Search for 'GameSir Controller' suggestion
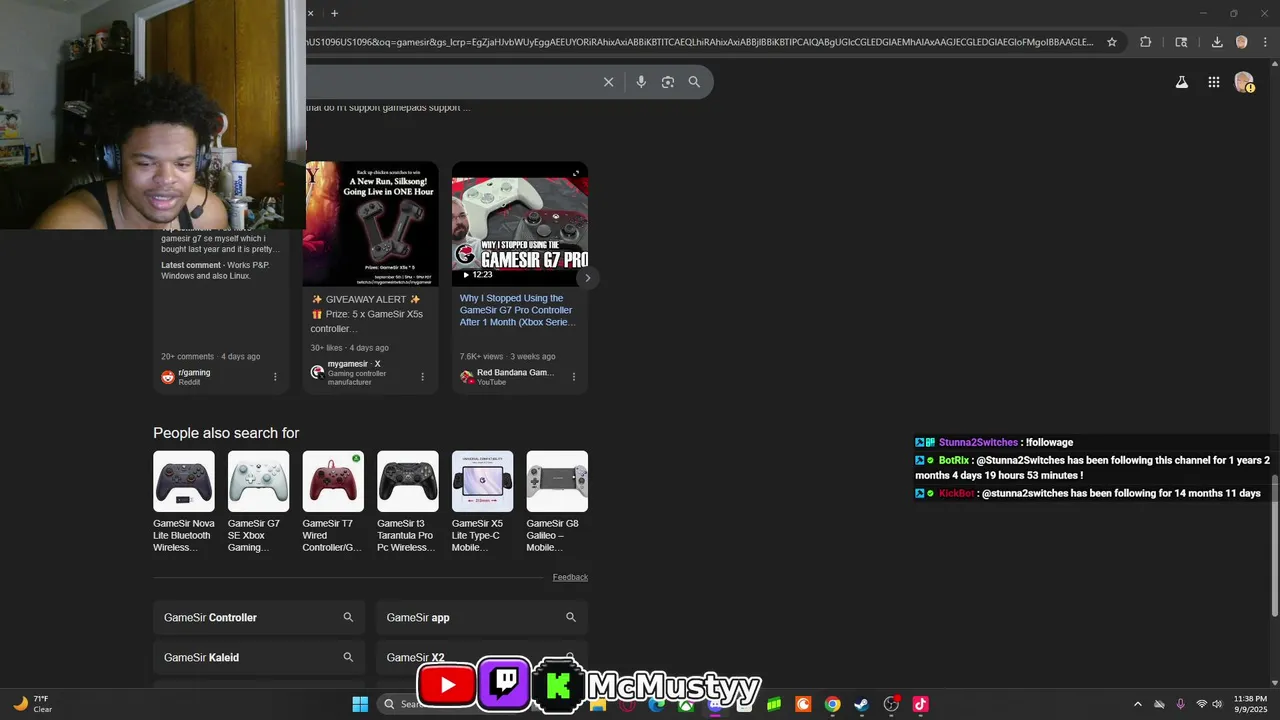The width and height of the screenshot is (1280, 720). 259,617
